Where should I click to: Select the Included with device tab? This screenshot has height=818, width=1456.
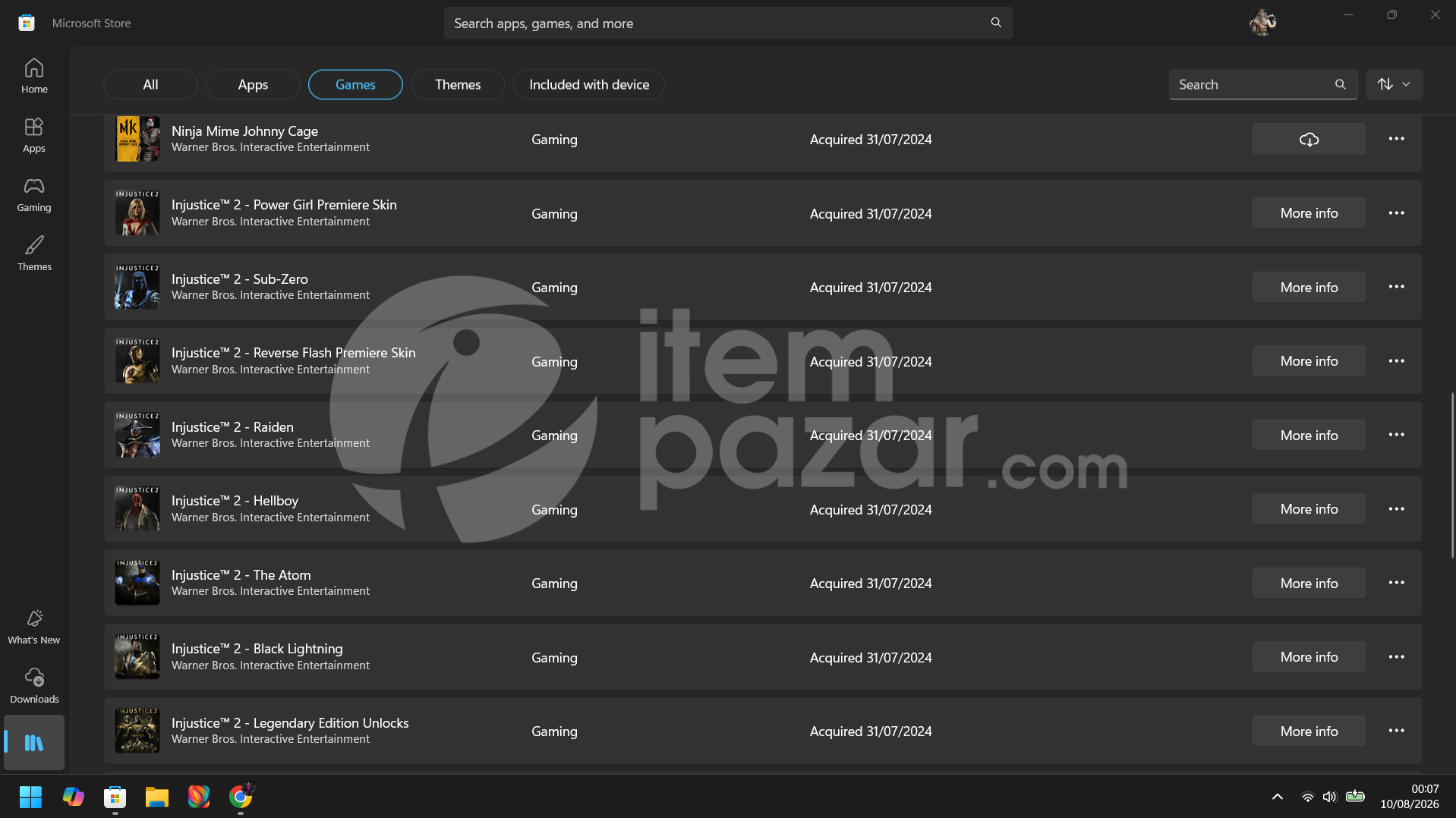(x=589, y=84)
